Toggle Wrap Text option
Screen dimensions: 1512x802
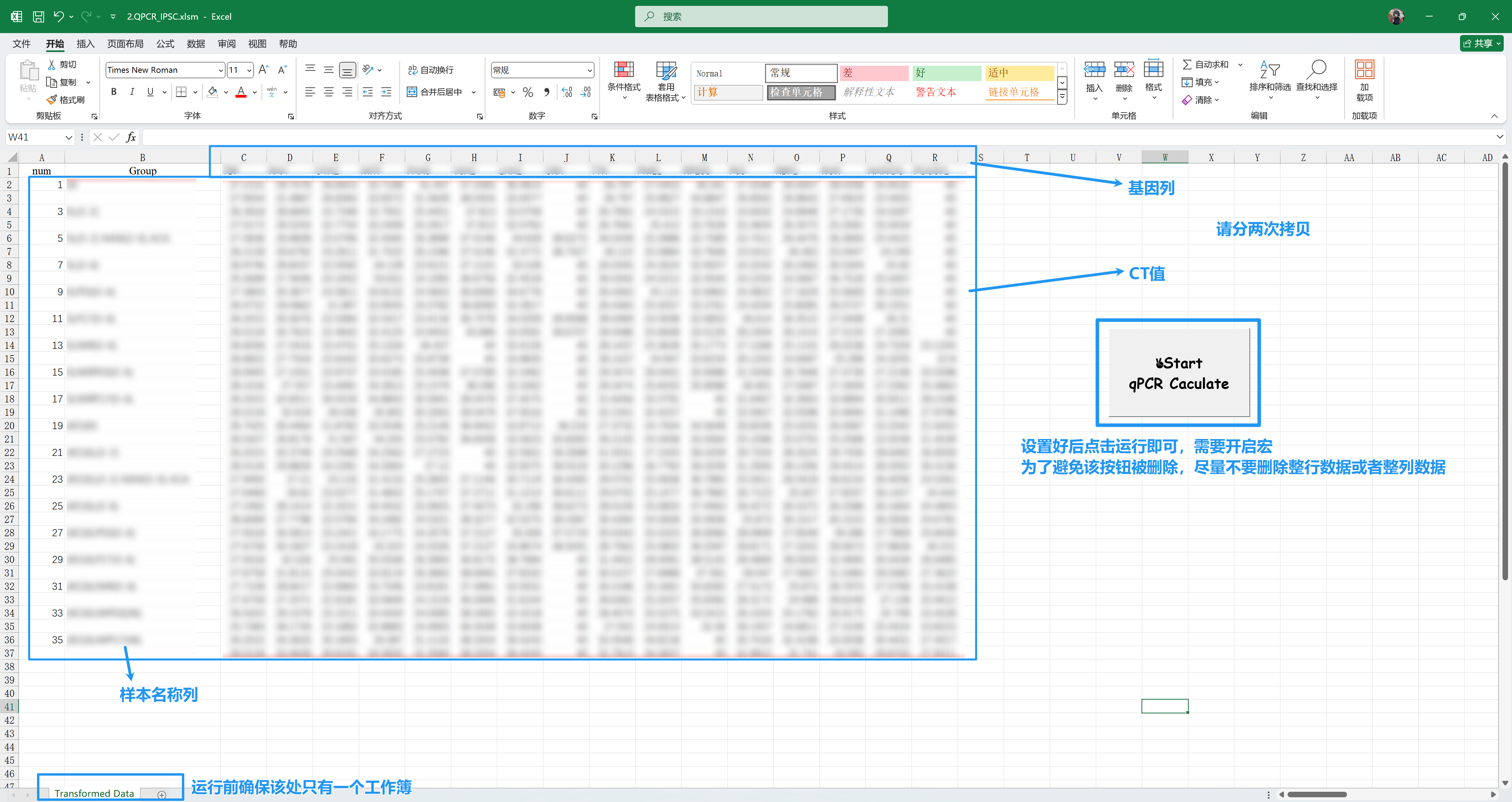tap(431, 70)
